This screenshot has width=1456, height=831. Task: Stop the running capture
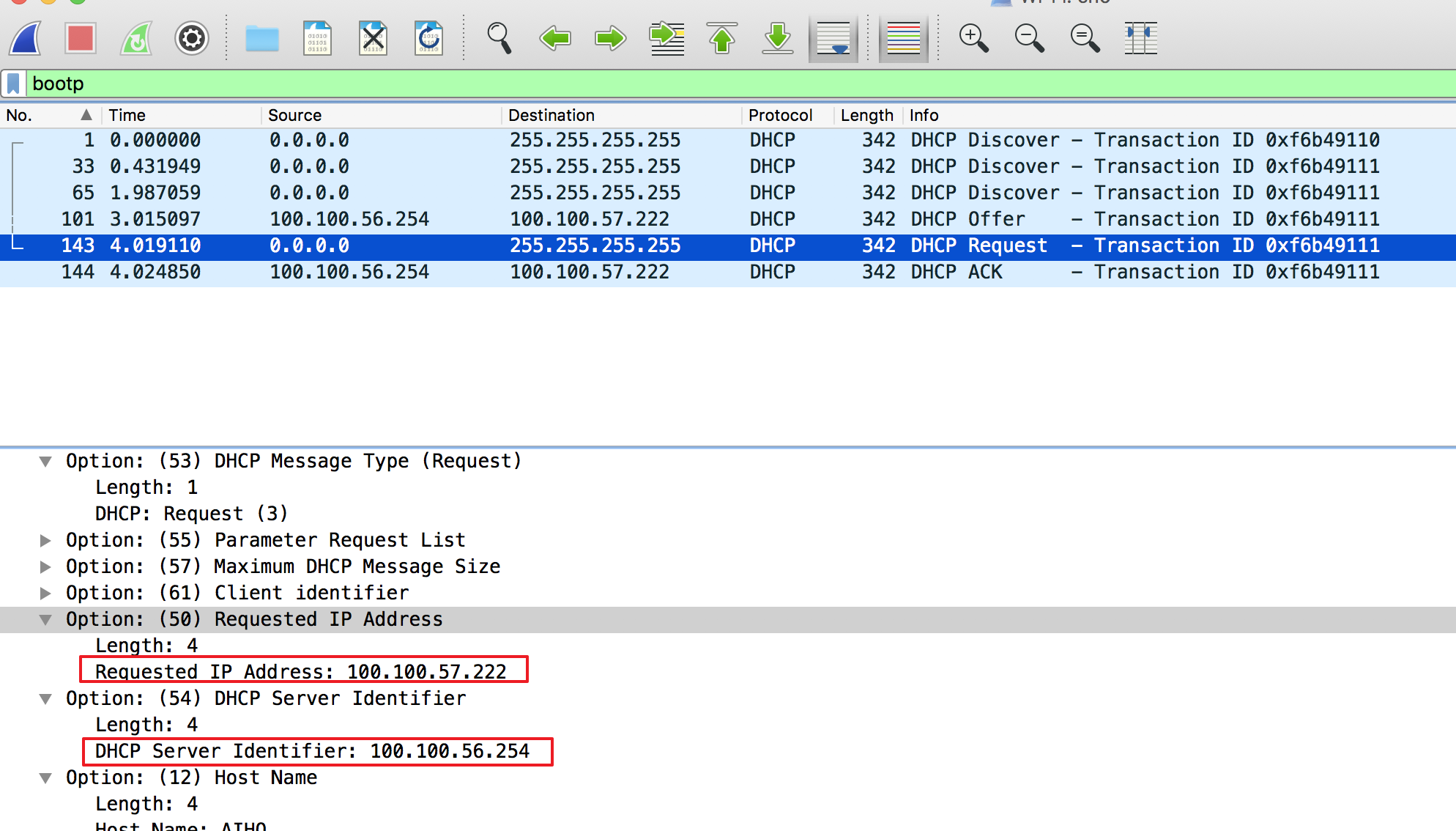coord(80,38)
